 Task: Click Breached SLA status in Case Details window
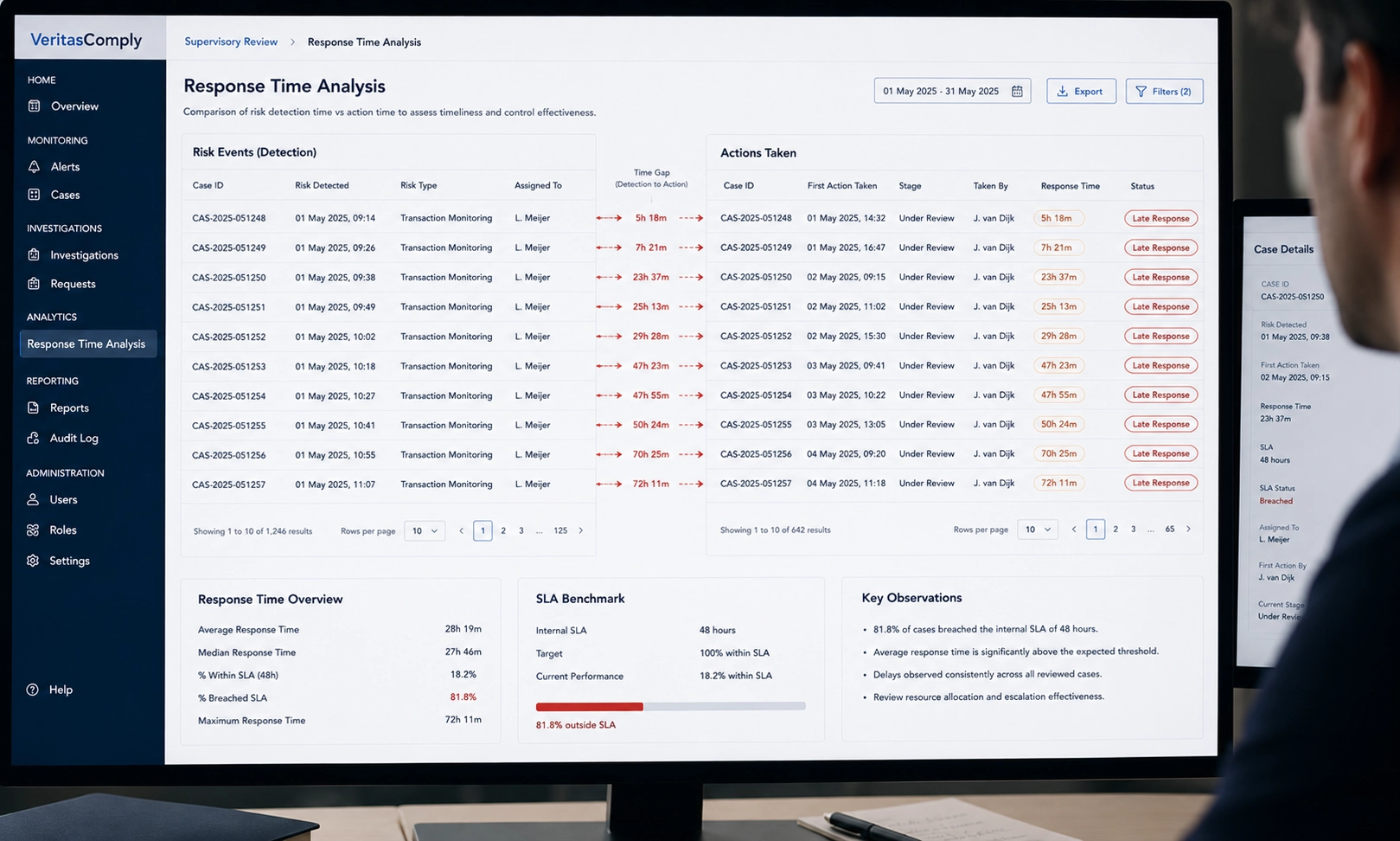point(1276,501)
